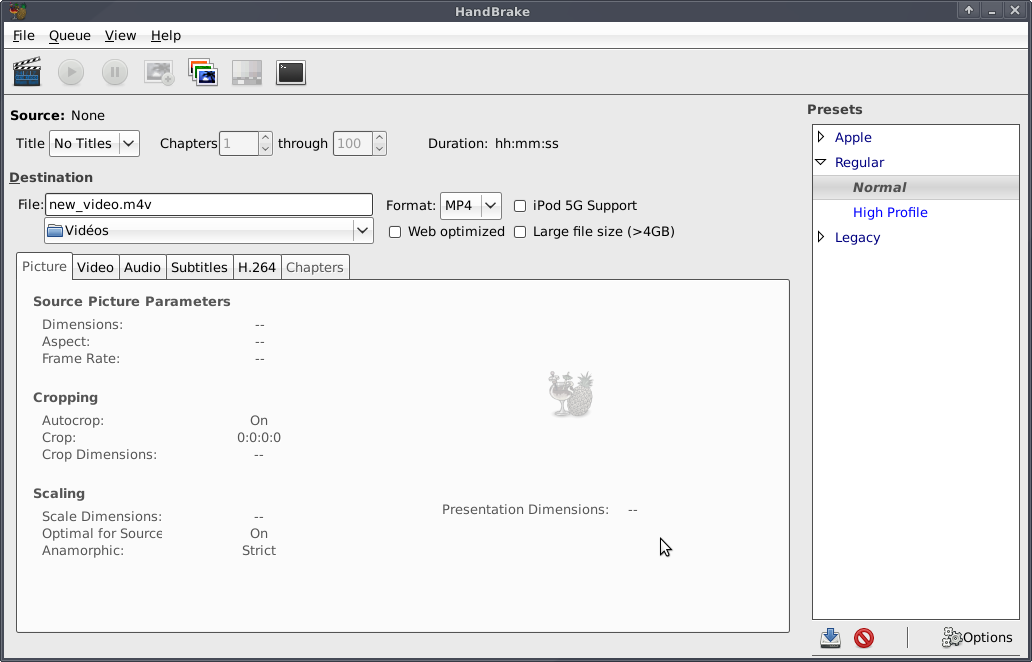The image size is (1032, 662).
Task: Click the end chapter number field
Action: click(x=353, y=143)
